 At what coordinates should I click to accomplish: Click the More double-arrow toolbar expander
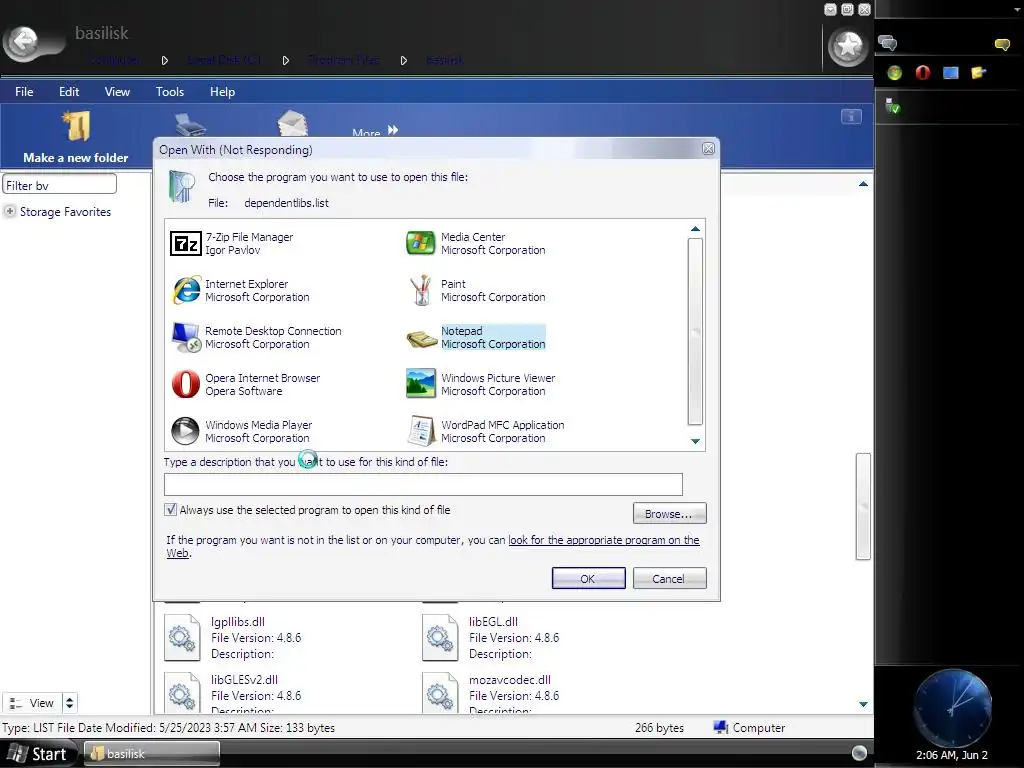tap(392, 130)
